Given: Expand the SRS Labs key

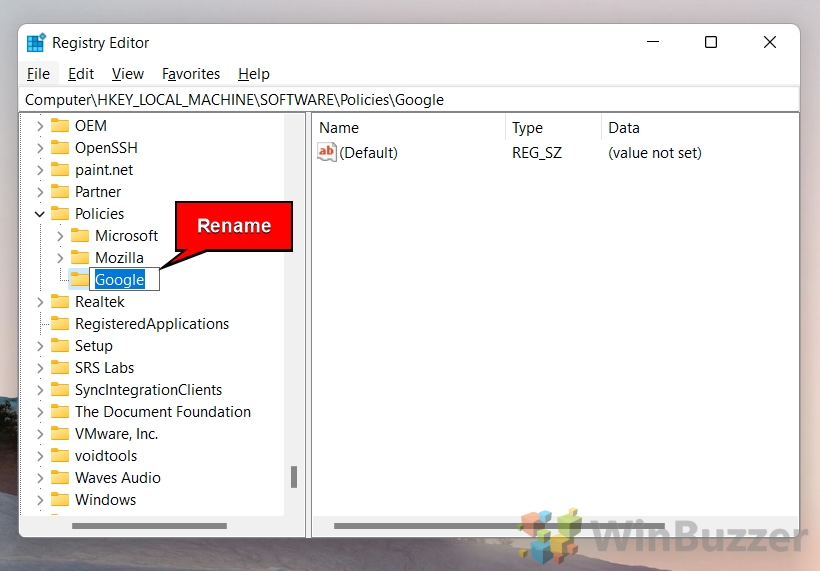Looking at the screenshot, I should coord(40,368).
